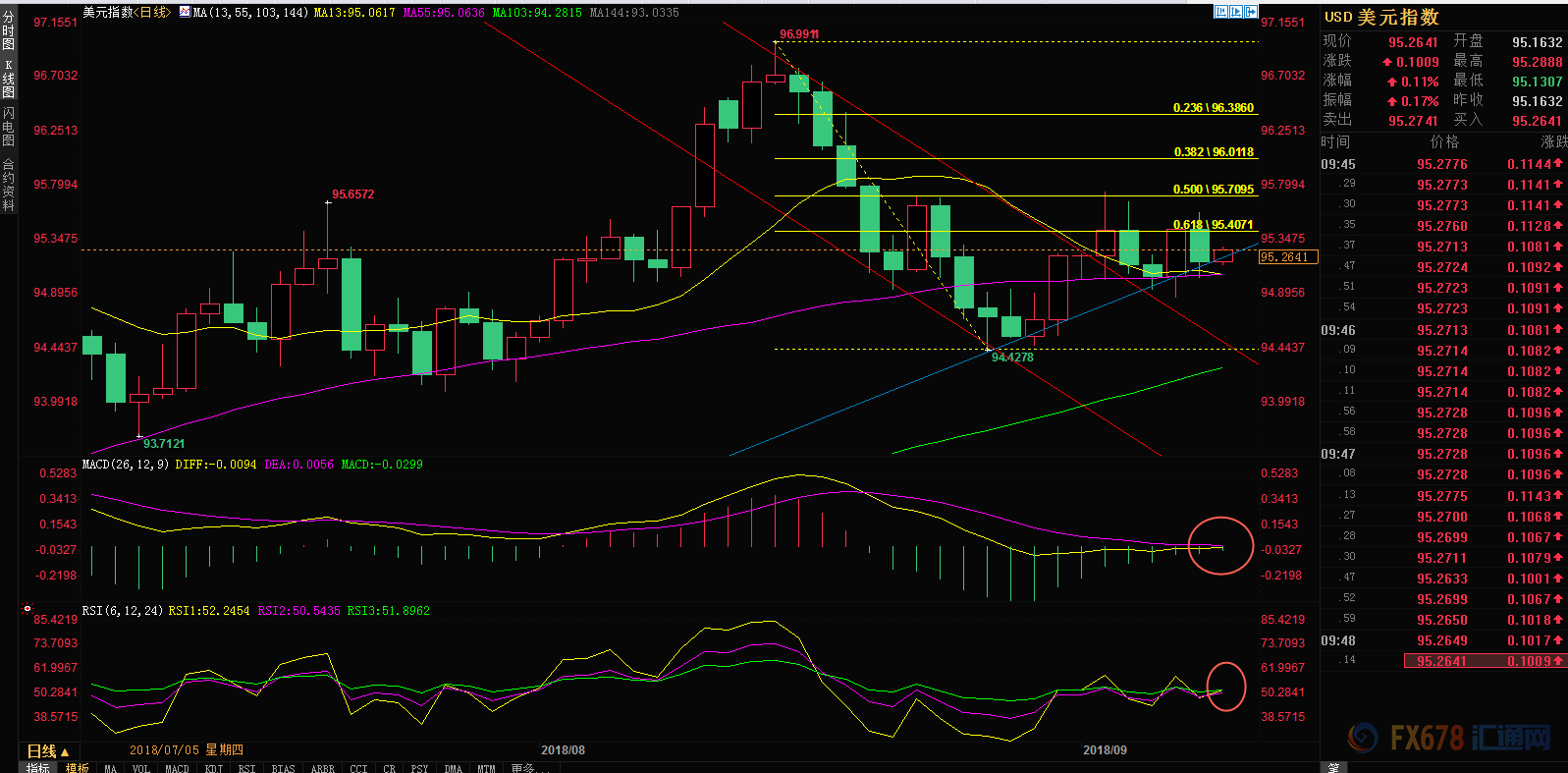Select the 09:48 tick row priced 95.2649

1443,640
